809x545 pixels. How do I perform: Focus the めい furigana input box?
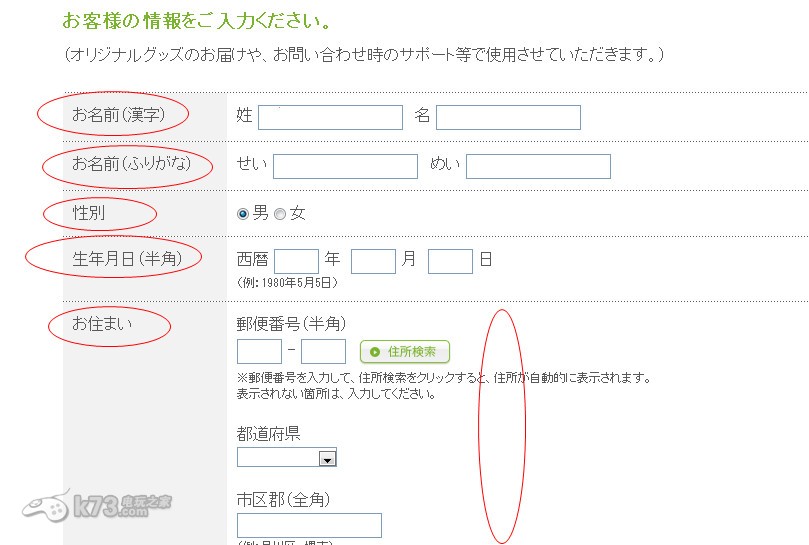(538, 166)
